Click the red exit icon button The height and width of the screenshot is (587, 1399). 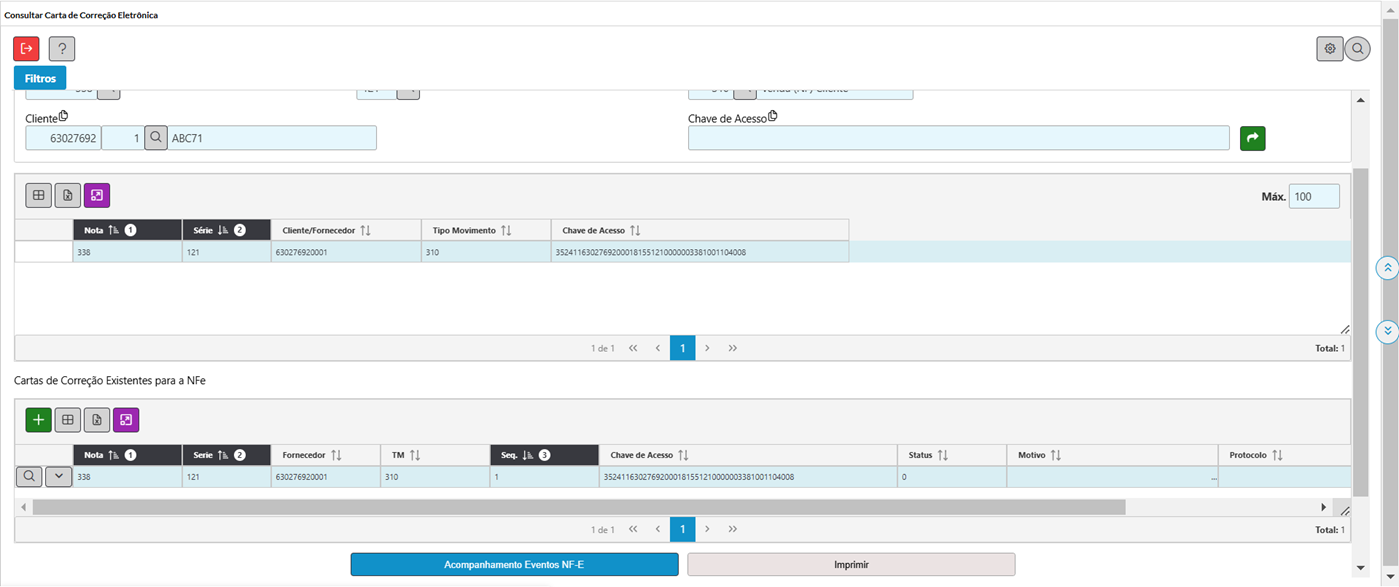[x=26, y=48]
